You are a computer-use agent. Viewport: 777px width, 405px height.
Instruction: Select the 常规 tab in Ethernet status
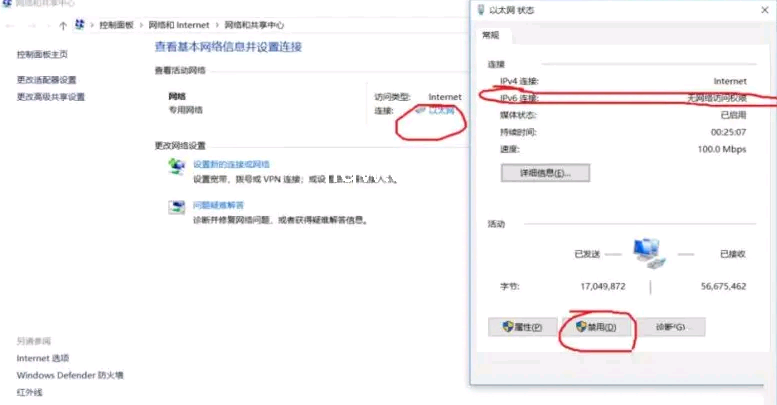pyautogui.click(x=491, y=35)
